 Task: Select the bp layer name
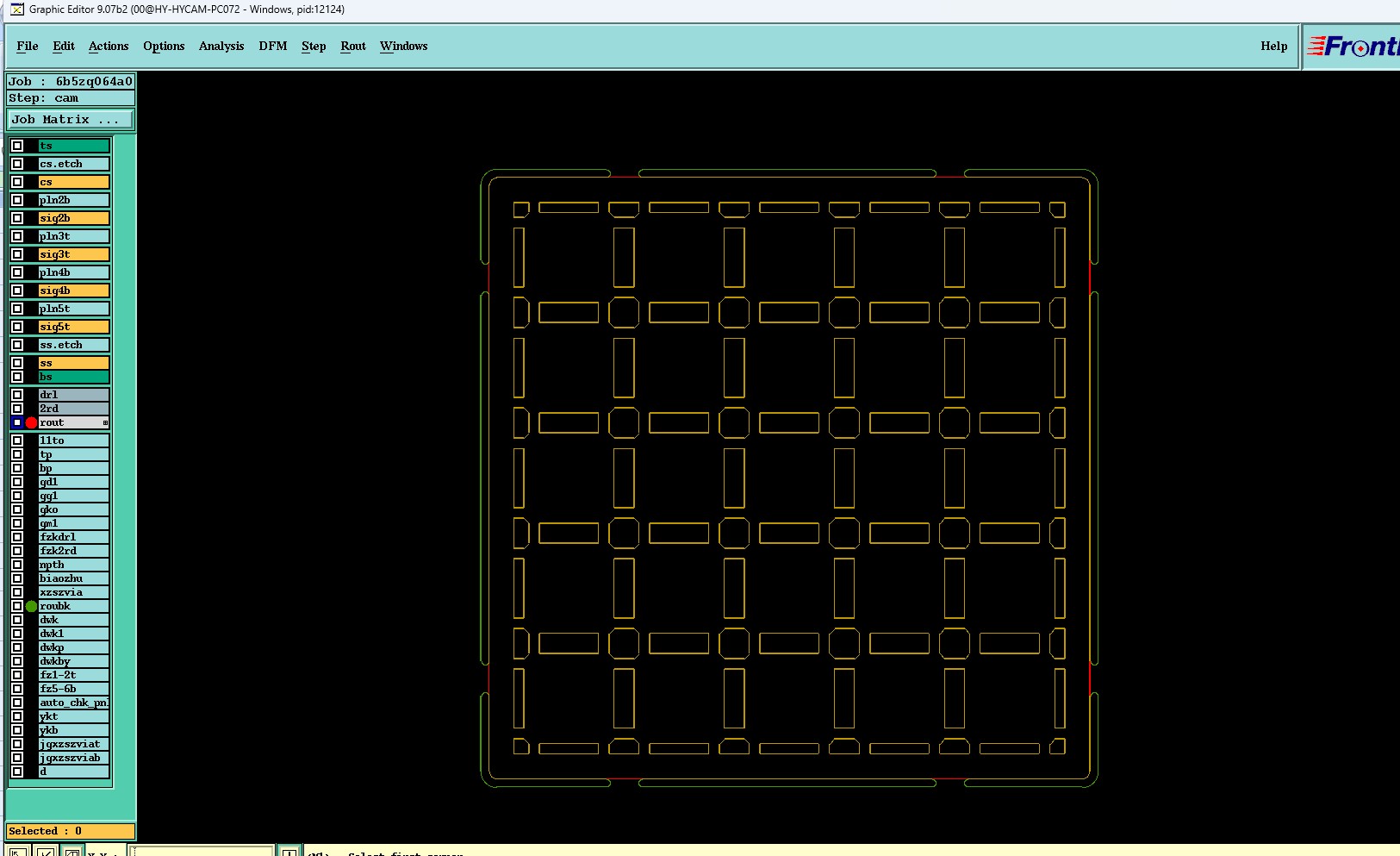pyautogui.click(x=74, y=468)
